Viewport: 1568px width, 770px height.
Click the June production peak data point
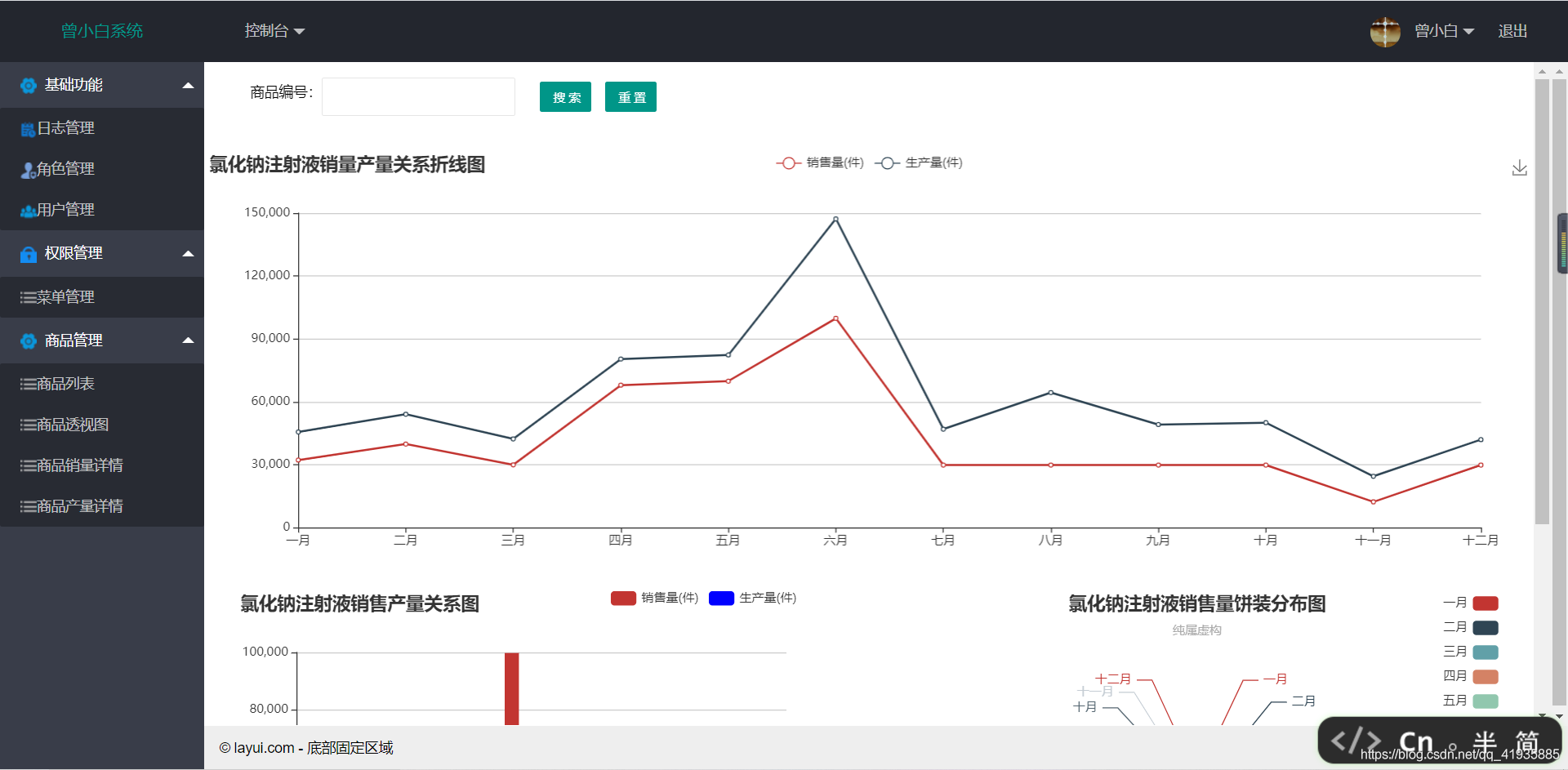tap(835, 219)
